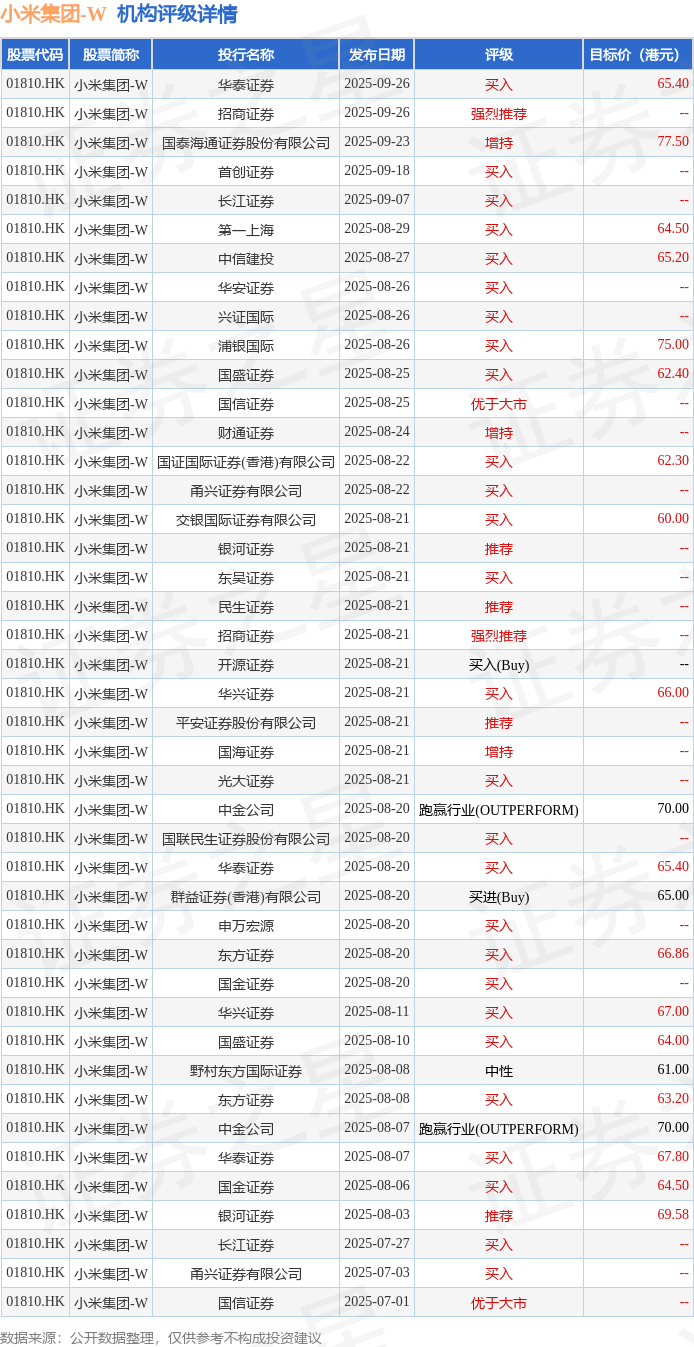Viewport: 694px width, 1347px height.
Task: Click target price 65.00
Action: click(x=673, y=896)
